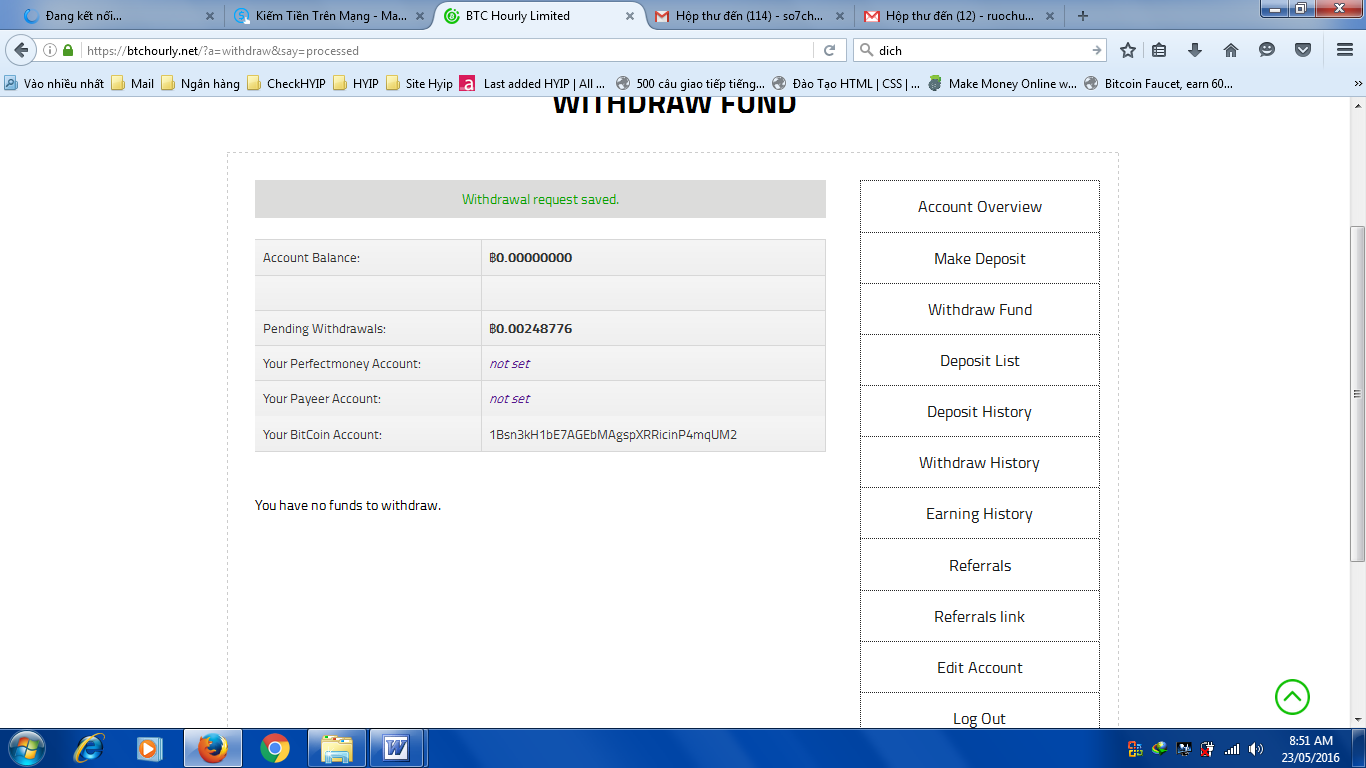
Task: Click the Microsoft Office tray icon
Action: (x=1135, y=748)
